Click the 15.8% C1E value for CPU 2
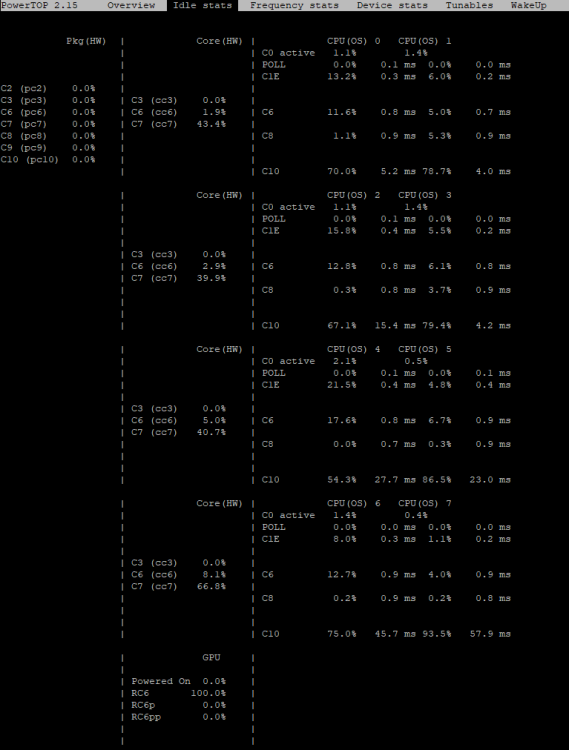This screenshot has width=569, height=750. 342,231
